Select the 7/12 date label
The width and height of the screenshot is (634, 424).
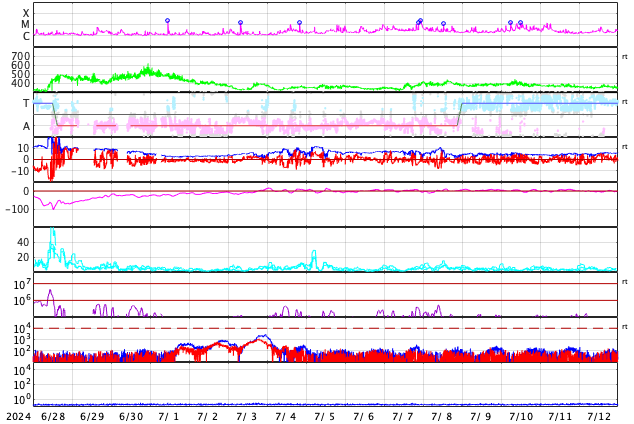point(599,417)
